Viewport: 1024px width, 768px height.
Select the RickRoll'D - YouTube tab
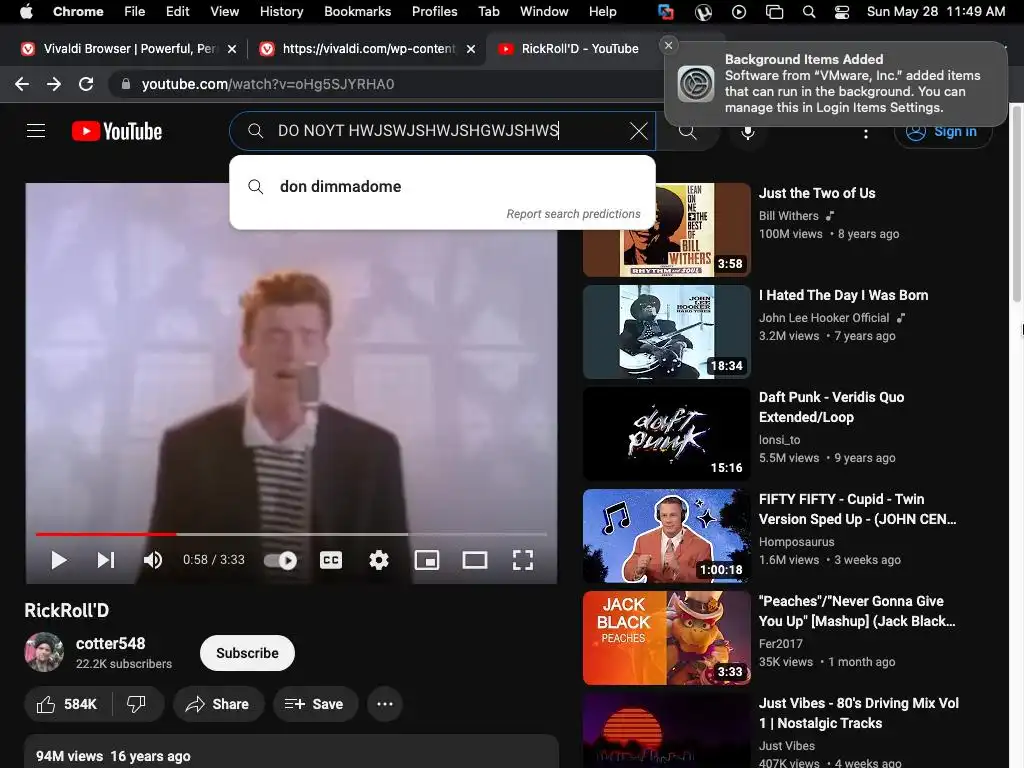click(580, 49)
